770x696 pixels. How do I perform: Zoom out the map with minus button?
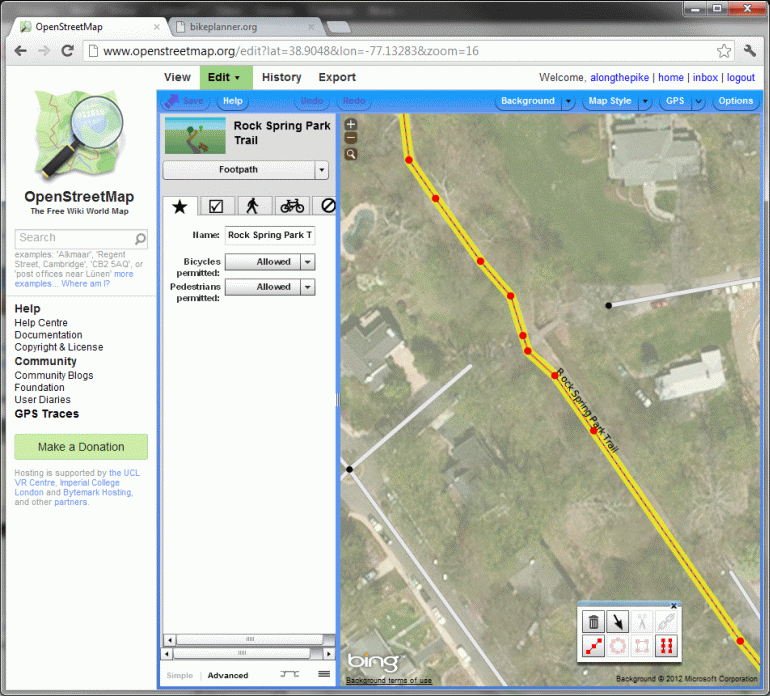point(351,138)
